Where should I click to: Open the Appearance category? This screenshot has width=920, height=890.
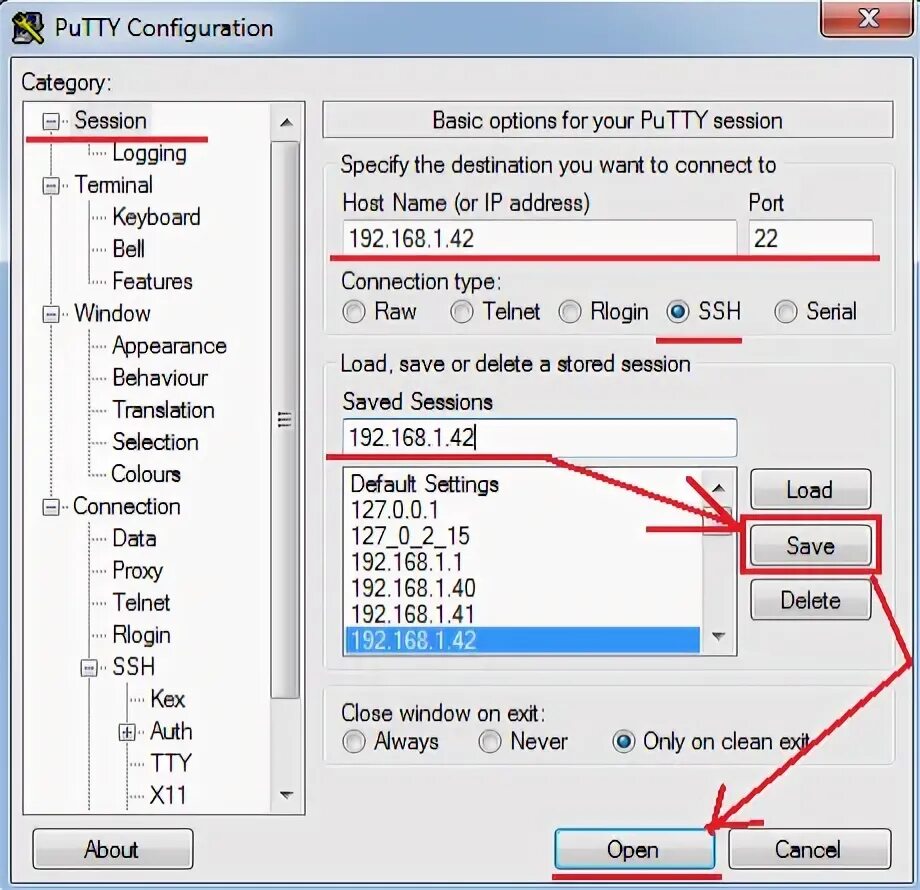[x=169, y=346]
